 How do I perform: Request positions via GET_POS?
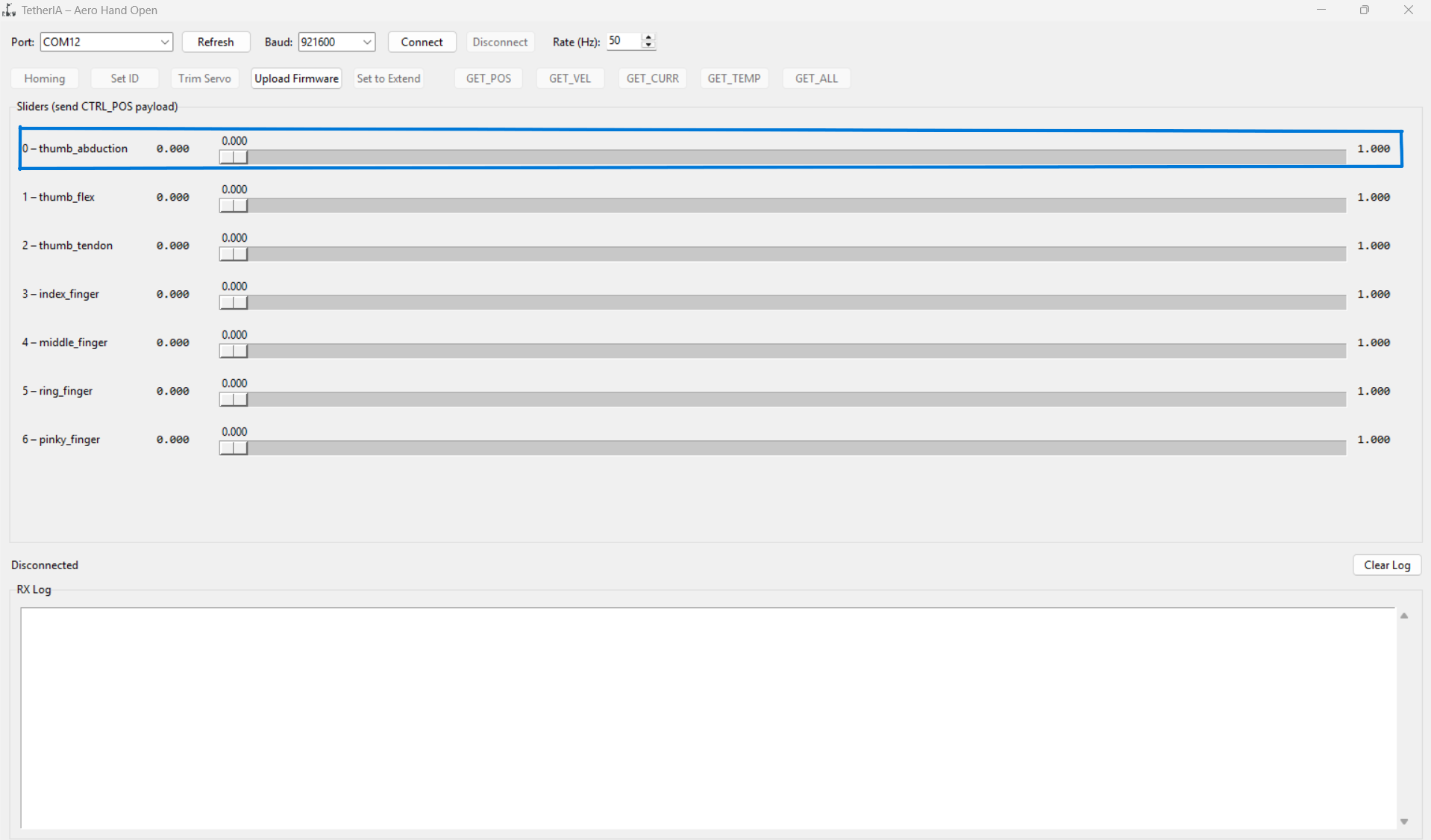click(488, 78)
